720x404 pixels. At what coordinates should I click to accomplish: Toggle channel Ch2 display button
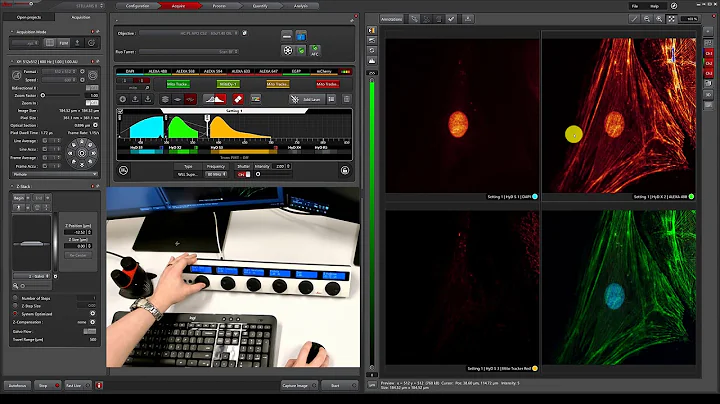point(709,63)
